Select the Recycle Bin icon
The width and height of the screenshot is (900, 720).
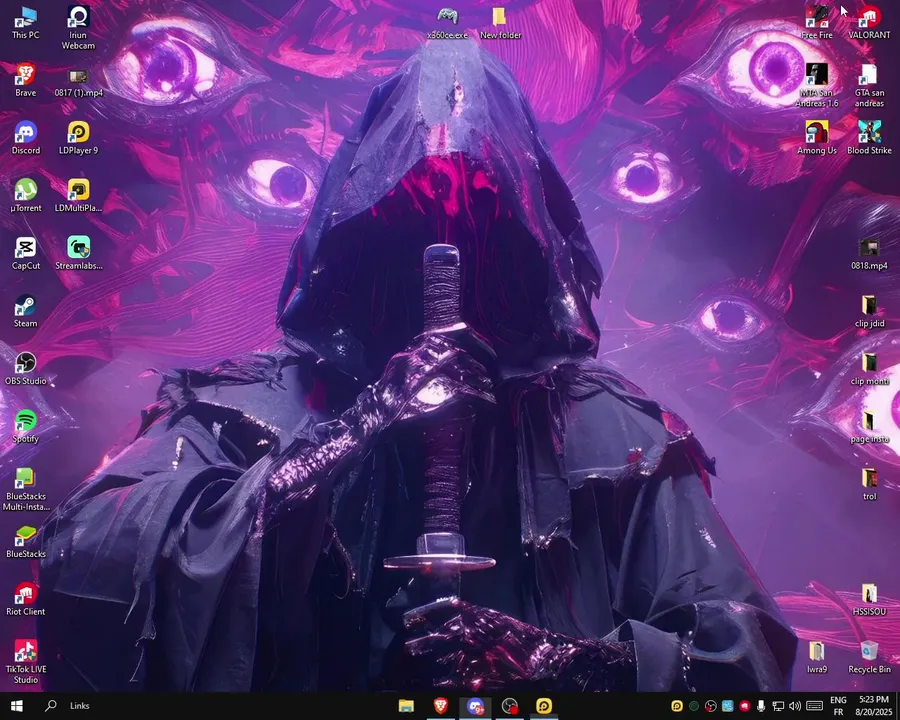coord(870,657)
